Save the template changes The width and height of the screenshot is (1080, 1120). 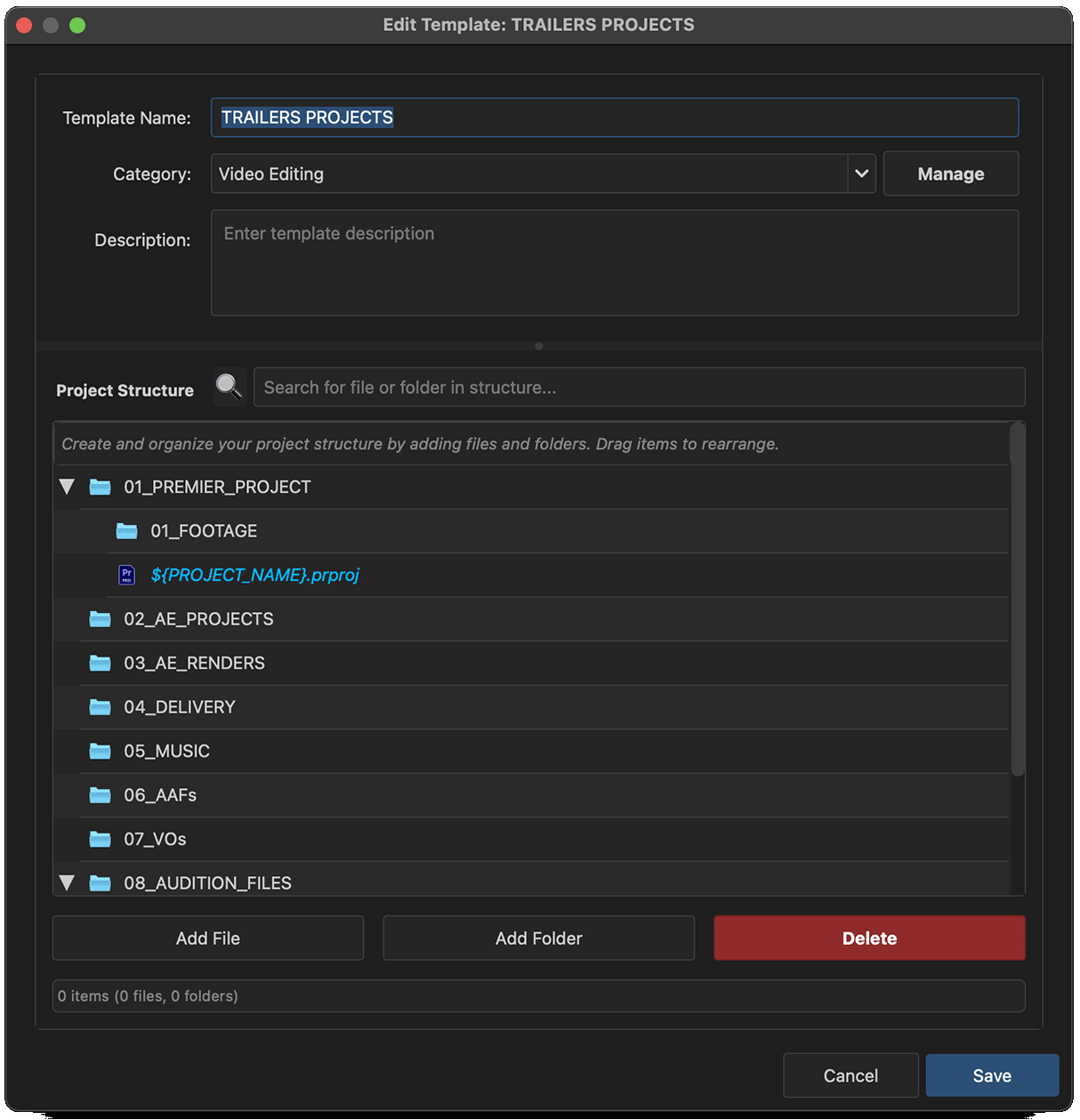992,1075
